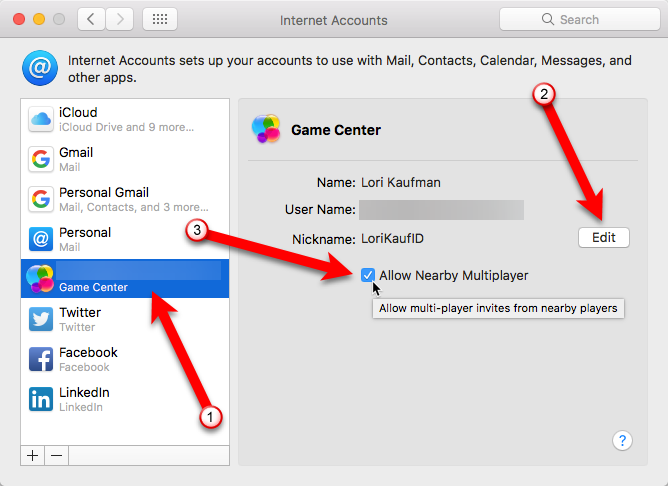Show all preferences grid icon
The image size is (668, 486).
click(160, 19)
